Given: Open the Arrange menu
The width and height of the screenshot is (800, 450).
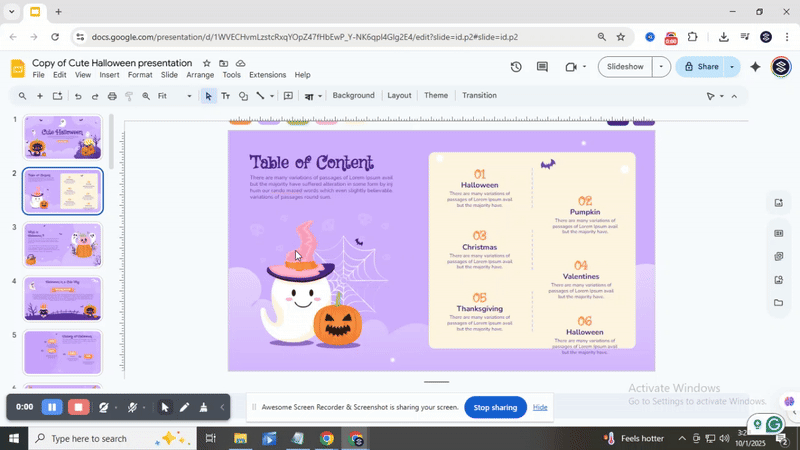Looking at the screenshot, I should coord(200,75).
